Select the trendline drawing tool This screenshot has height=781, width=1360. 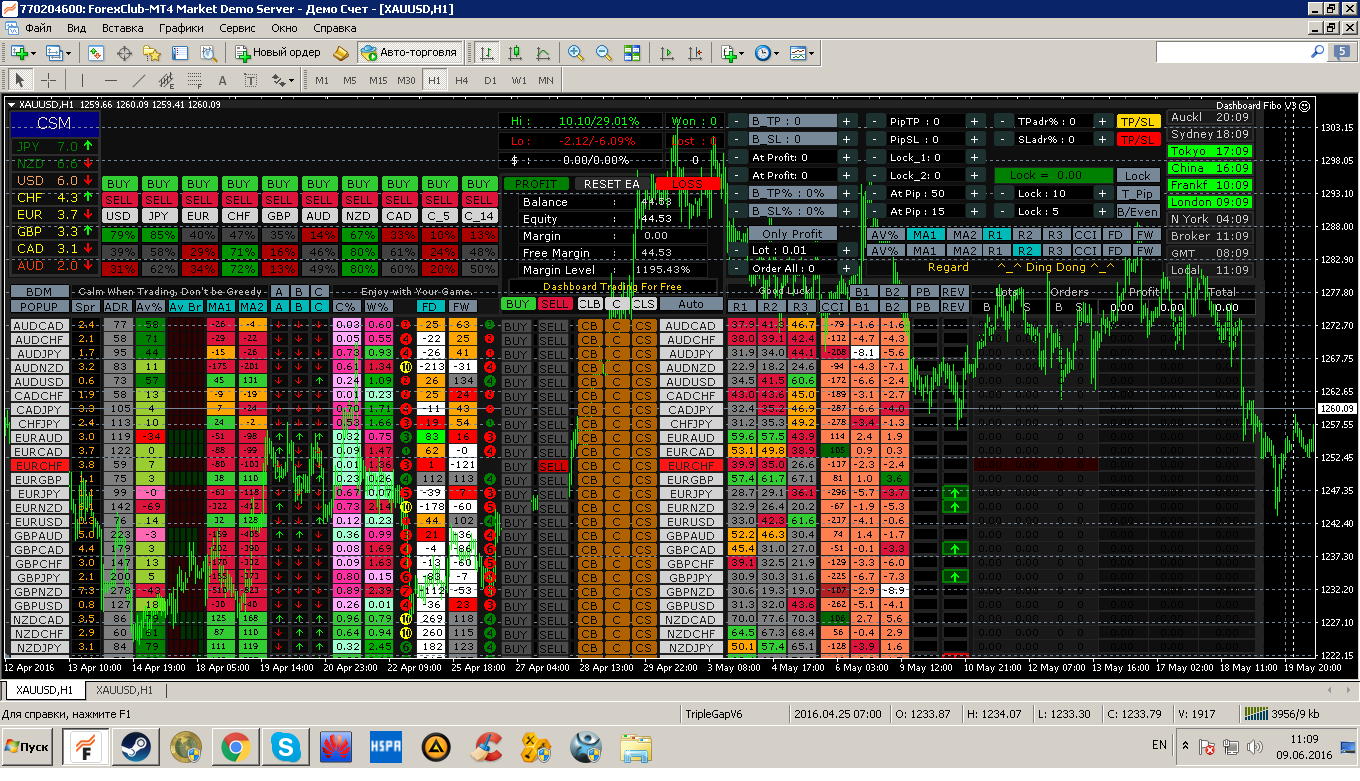(x=138, y=80)
